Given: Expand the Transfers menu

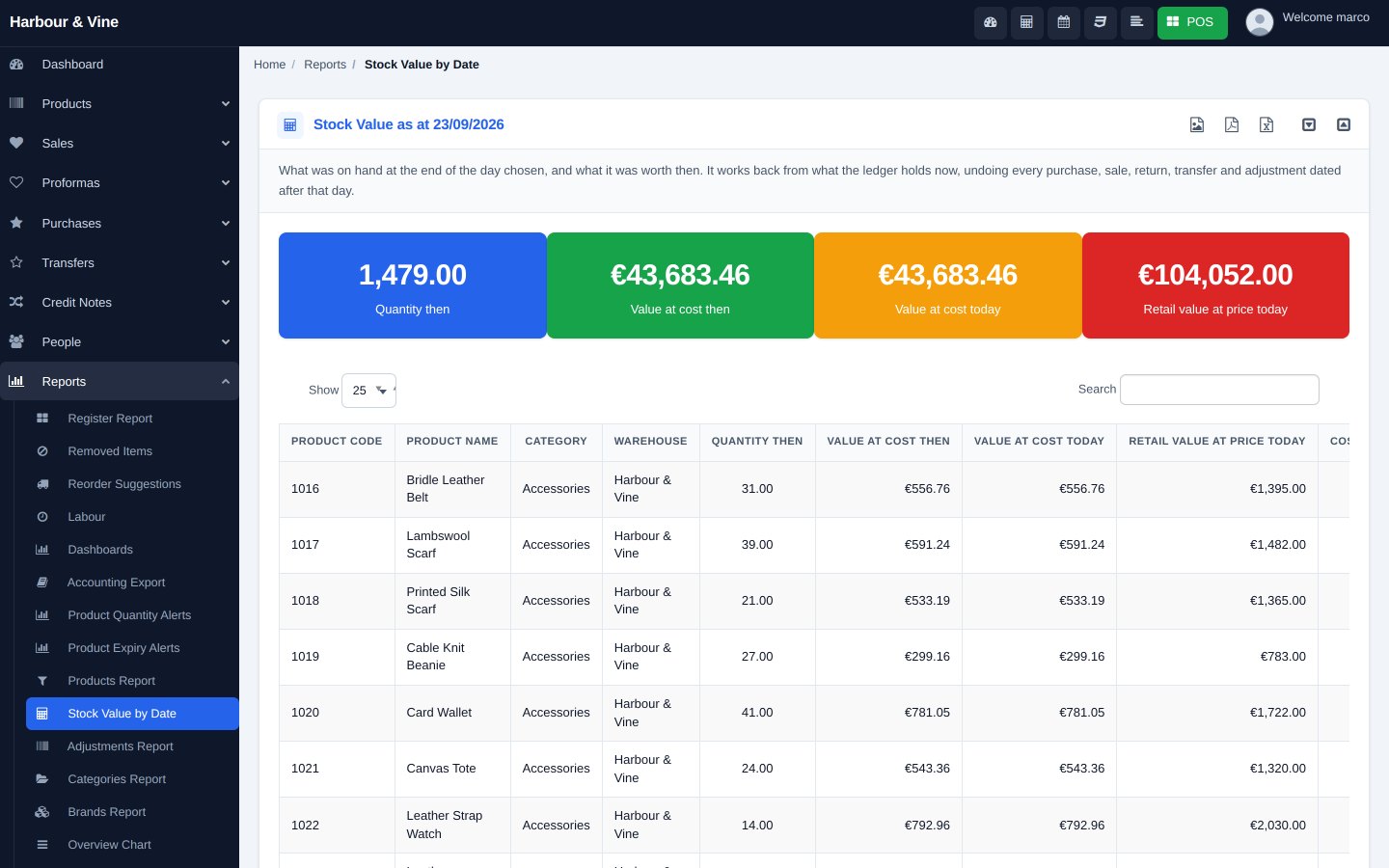Looking at the screenshot, I should pos(120,263).
